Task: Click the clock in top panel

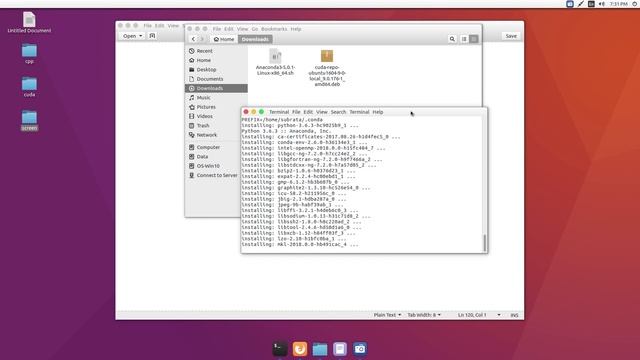Action: (x=619, y=4)
